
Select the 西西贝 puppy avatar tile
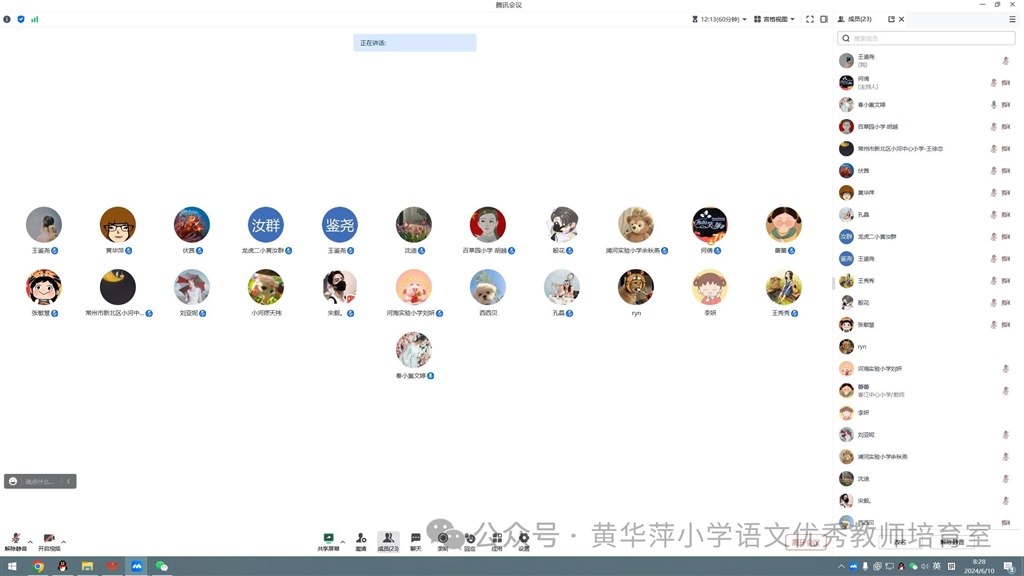coord(488,287)
